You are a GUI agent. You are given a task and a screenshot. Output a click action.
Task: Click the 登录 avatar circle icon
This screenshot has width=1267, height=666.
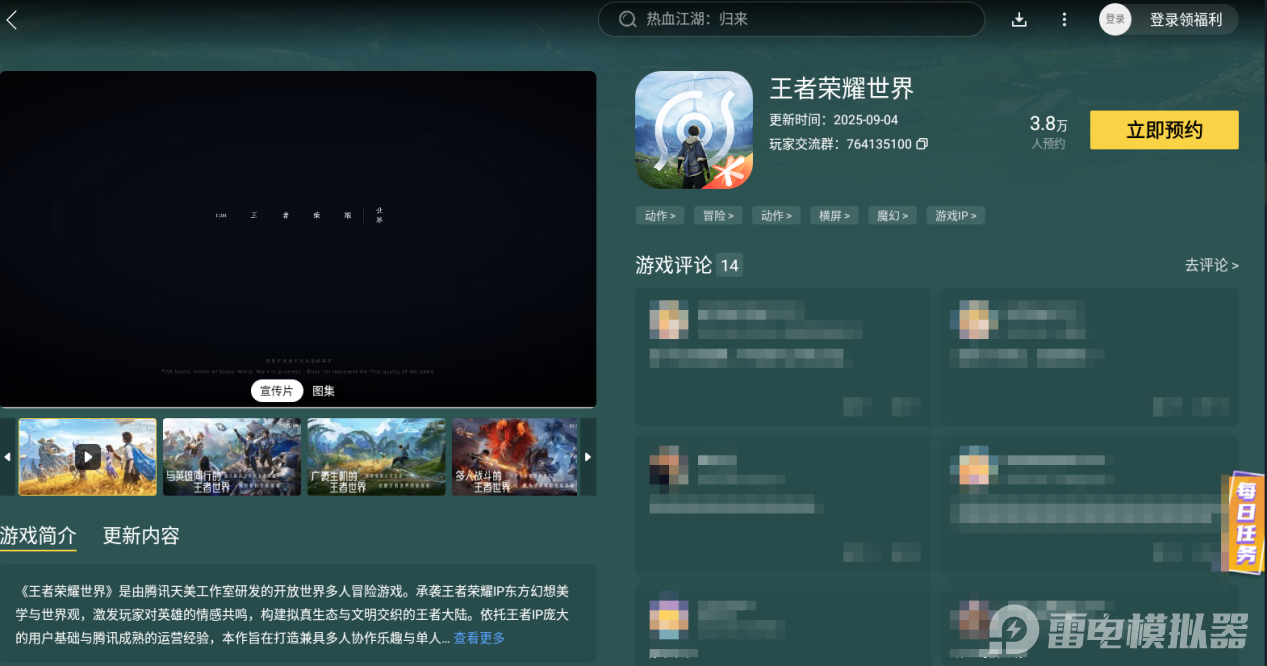pos(1114,19)
